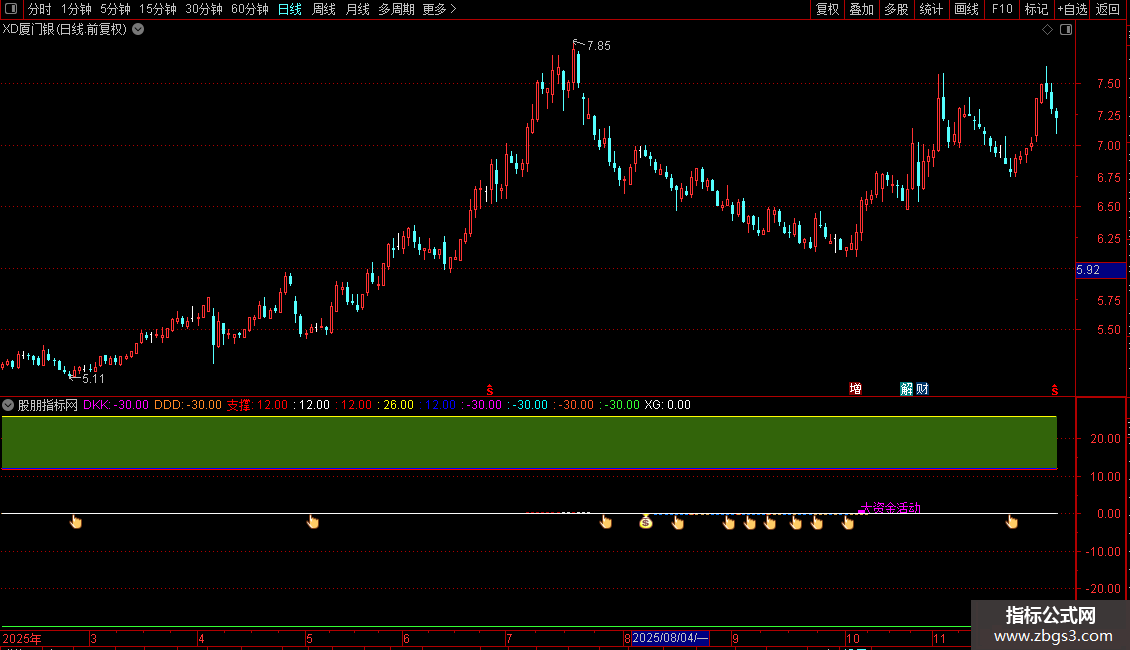Click the 解 event marker on the chart
Viewport: 1130px width, 650px height.
[x=906, y=389]
